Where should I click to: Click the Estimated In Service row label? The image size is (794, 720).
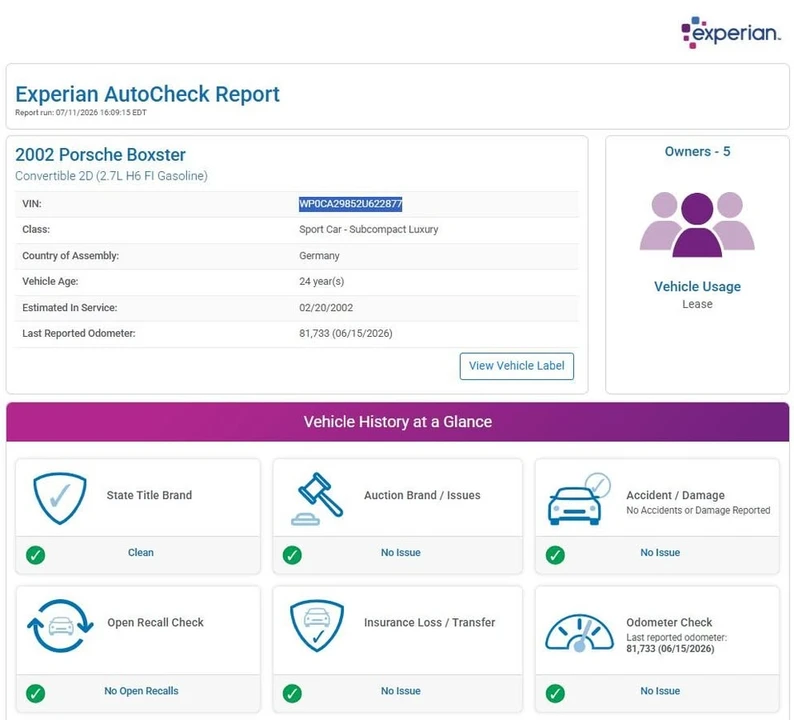[70, 308]
